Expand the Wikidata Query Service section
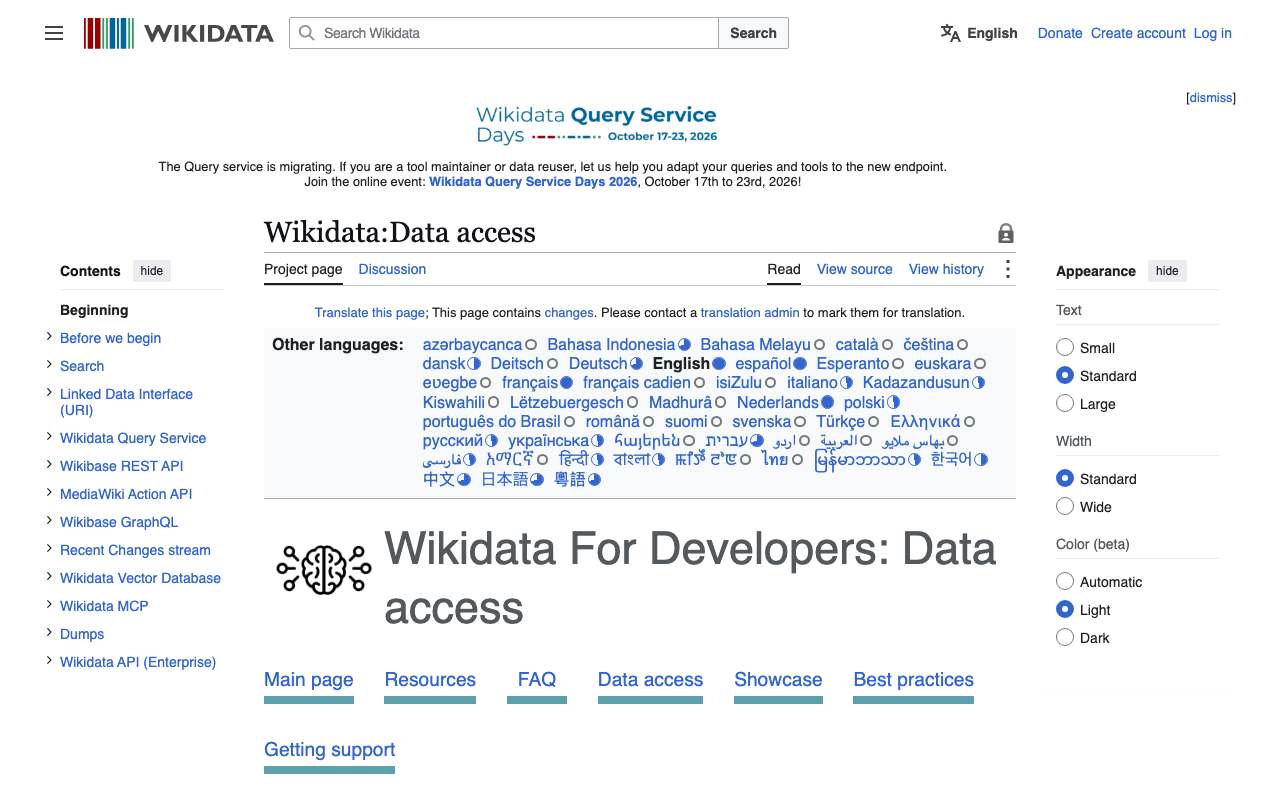This screenshot has height=800, width=1280. [49, 437]
